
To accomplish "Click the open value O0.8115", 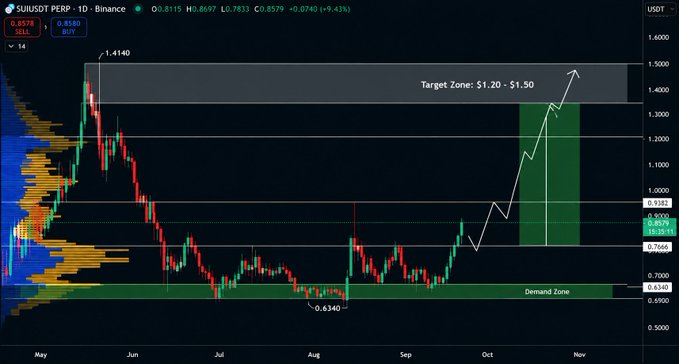I will tap(166, 9).
